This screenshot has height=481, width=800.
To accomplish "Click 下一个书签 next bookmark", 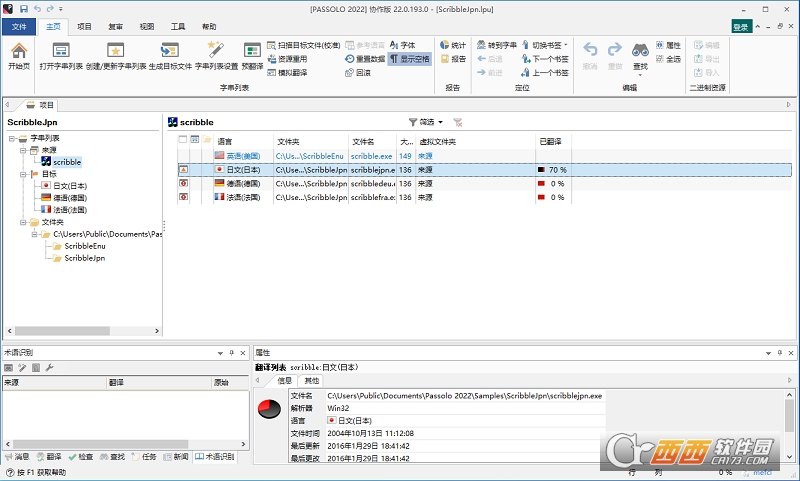I will [545, 59].
